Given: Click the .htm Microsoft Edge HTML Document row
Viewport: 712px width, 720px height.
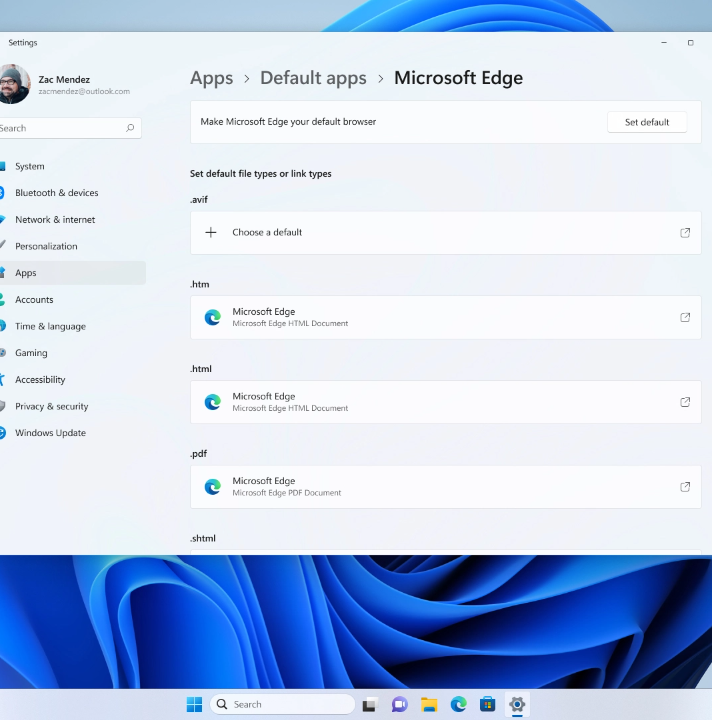Looking at the screenshot, I should [x=445, y=317].
